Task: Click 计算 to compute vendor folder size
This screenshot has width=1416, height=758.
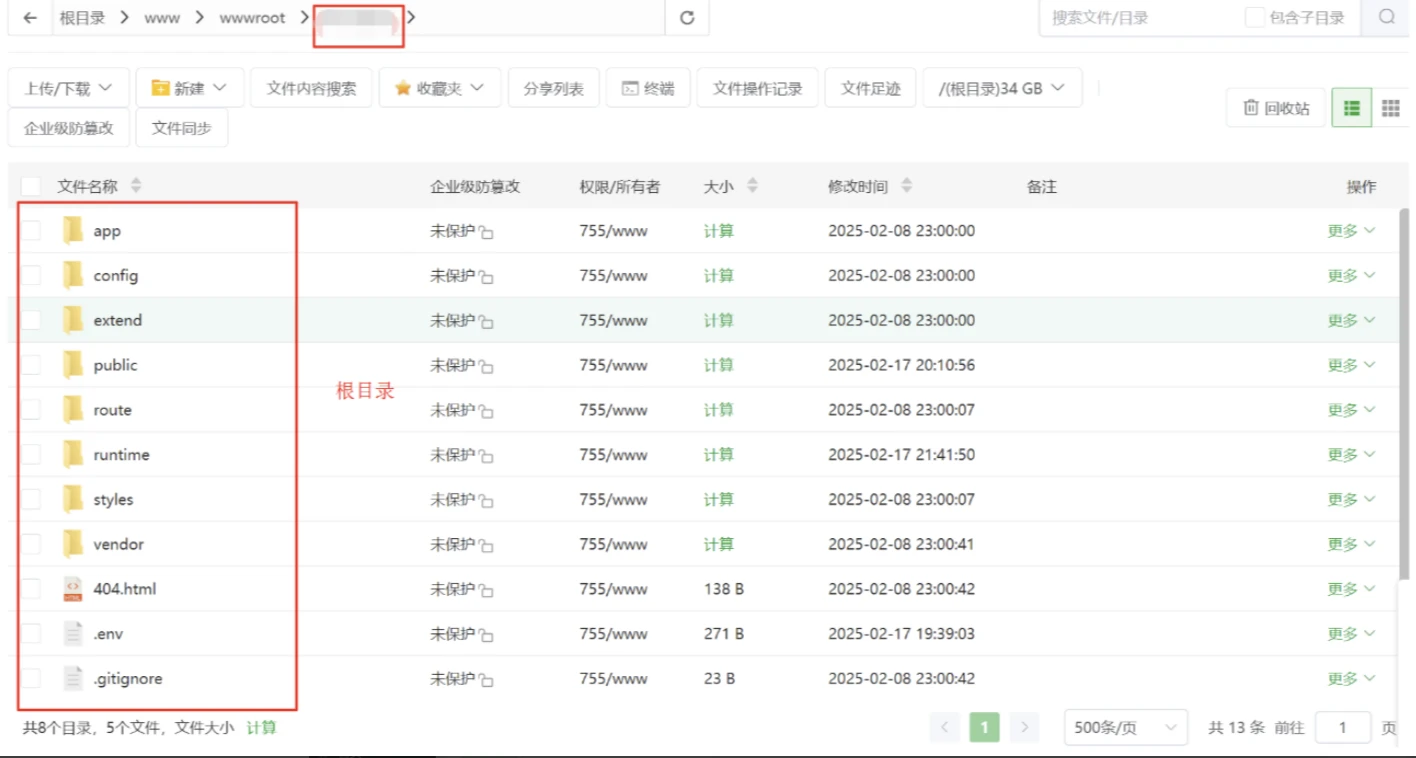Action: click(x=718, y=544)
